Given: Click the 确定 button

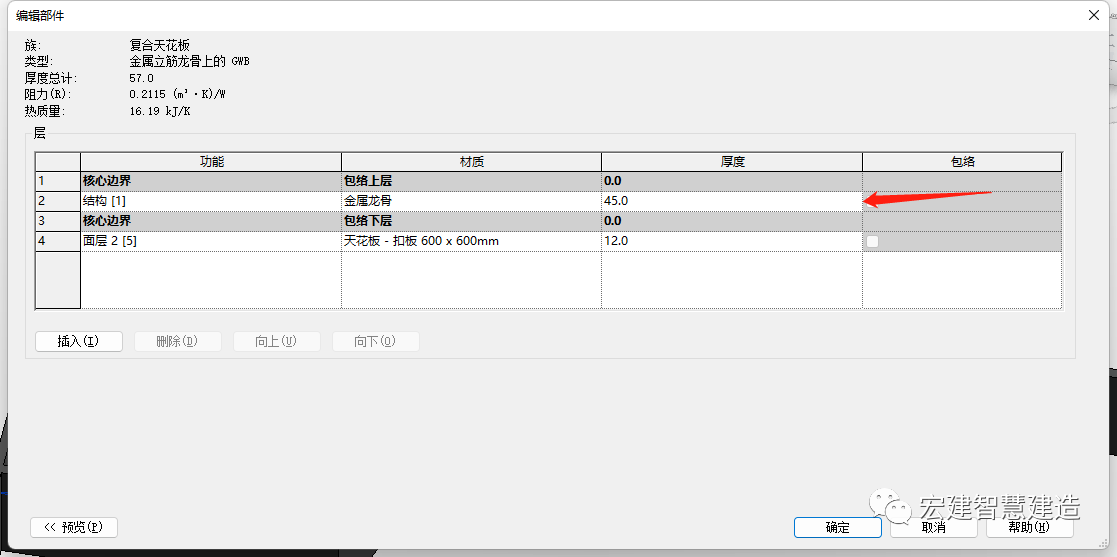Looking at the screenshot, I should [x=838, y=527].
